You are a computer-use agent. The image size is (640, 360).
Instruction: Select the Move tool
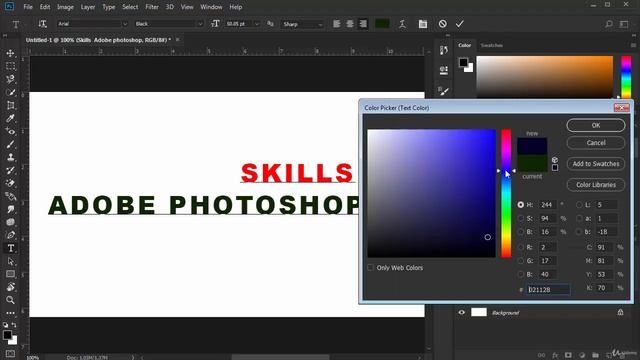pos(11,53)
